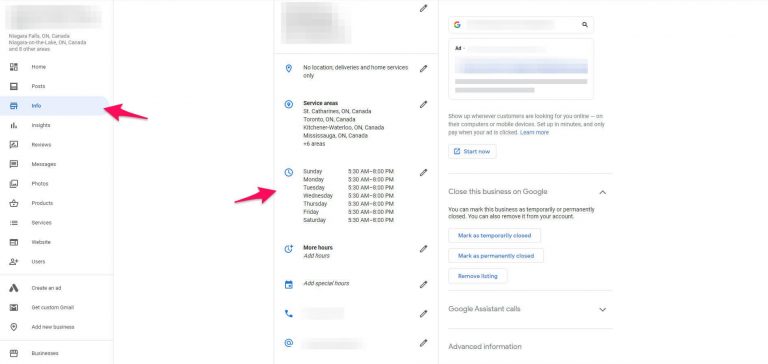Follow the Learn more link
This screenshot has width=768, height=364.
pyautogui.click(x=534, y=132)
